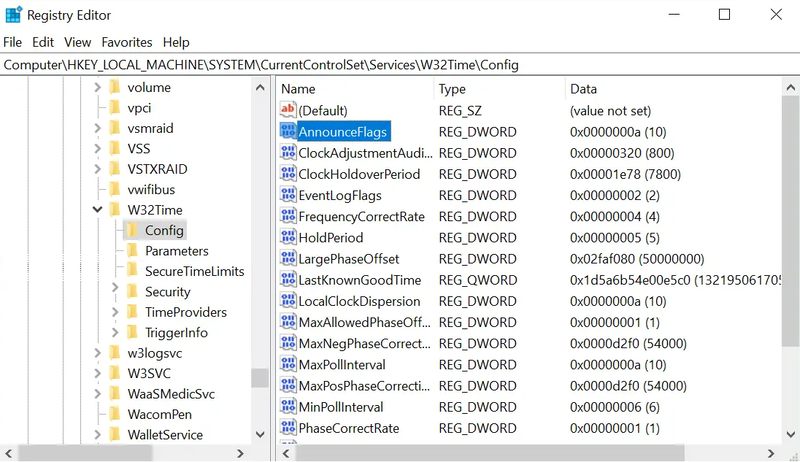Select the Parameters registry key
The width and height of the screenshot is (800, 462).
point(177,251)
